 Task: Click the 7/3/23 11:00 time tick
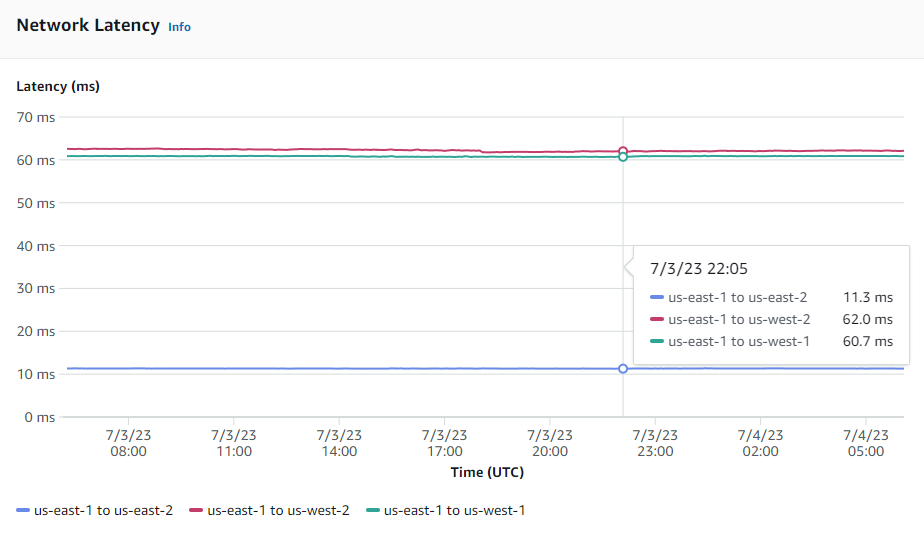click(x=234, y=443)
